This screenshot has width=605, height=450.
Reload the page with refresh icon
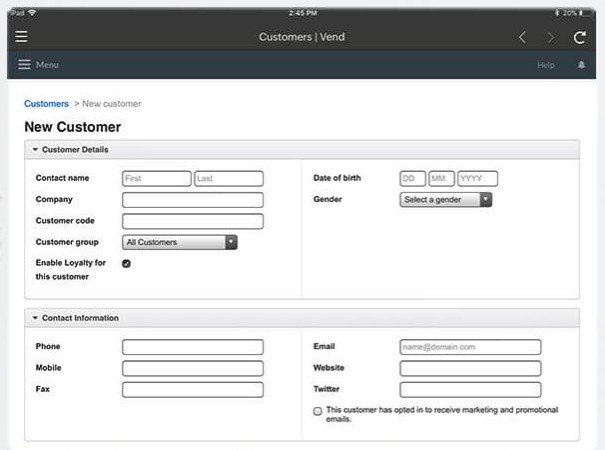tap(579, 37)
